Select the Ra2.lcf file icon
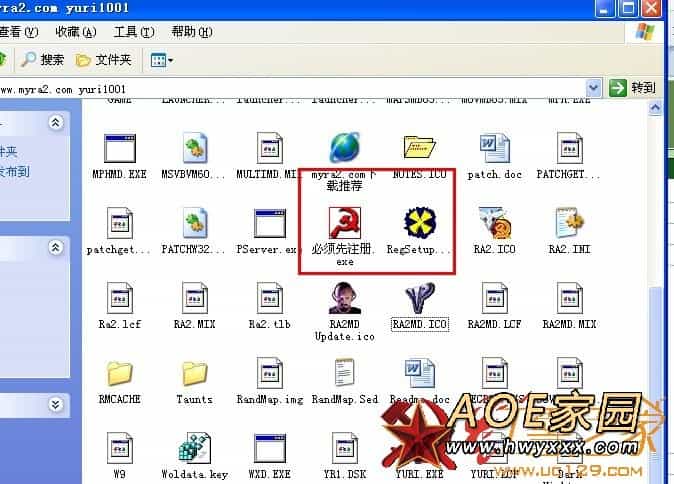 119,298
